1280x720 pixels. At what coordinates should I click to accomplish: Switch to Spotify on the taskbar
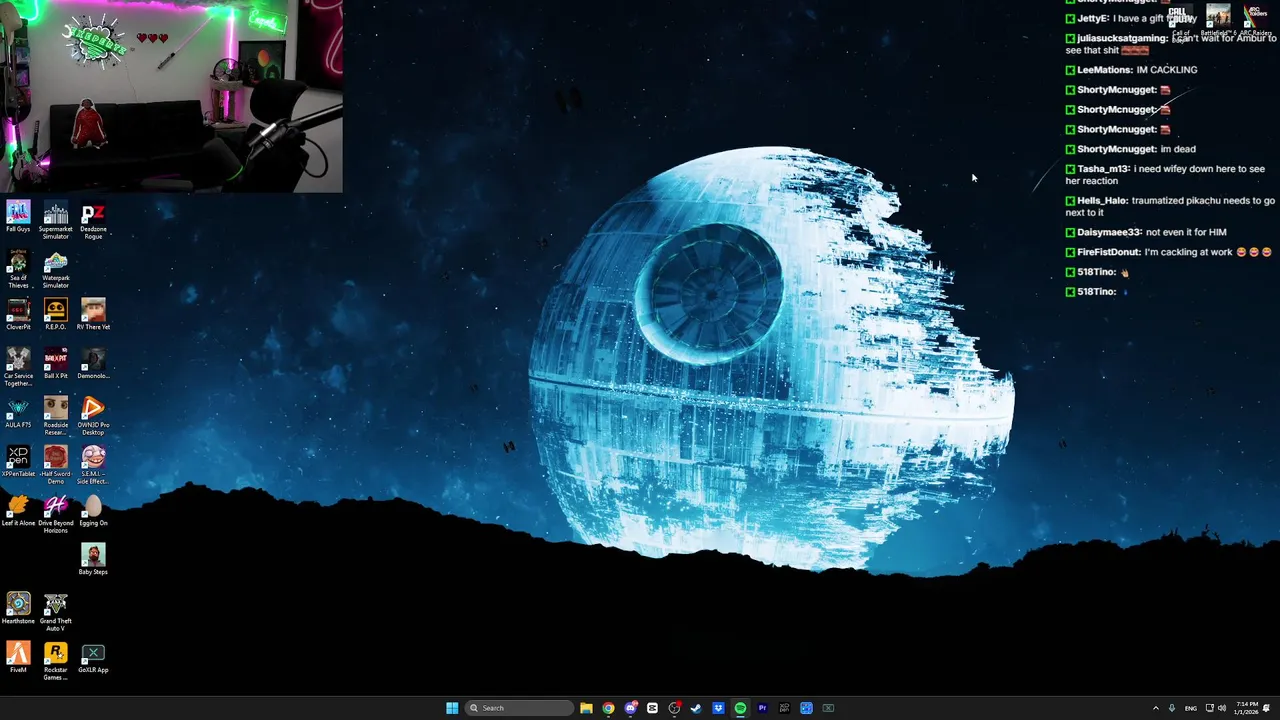tap(740, 708)
